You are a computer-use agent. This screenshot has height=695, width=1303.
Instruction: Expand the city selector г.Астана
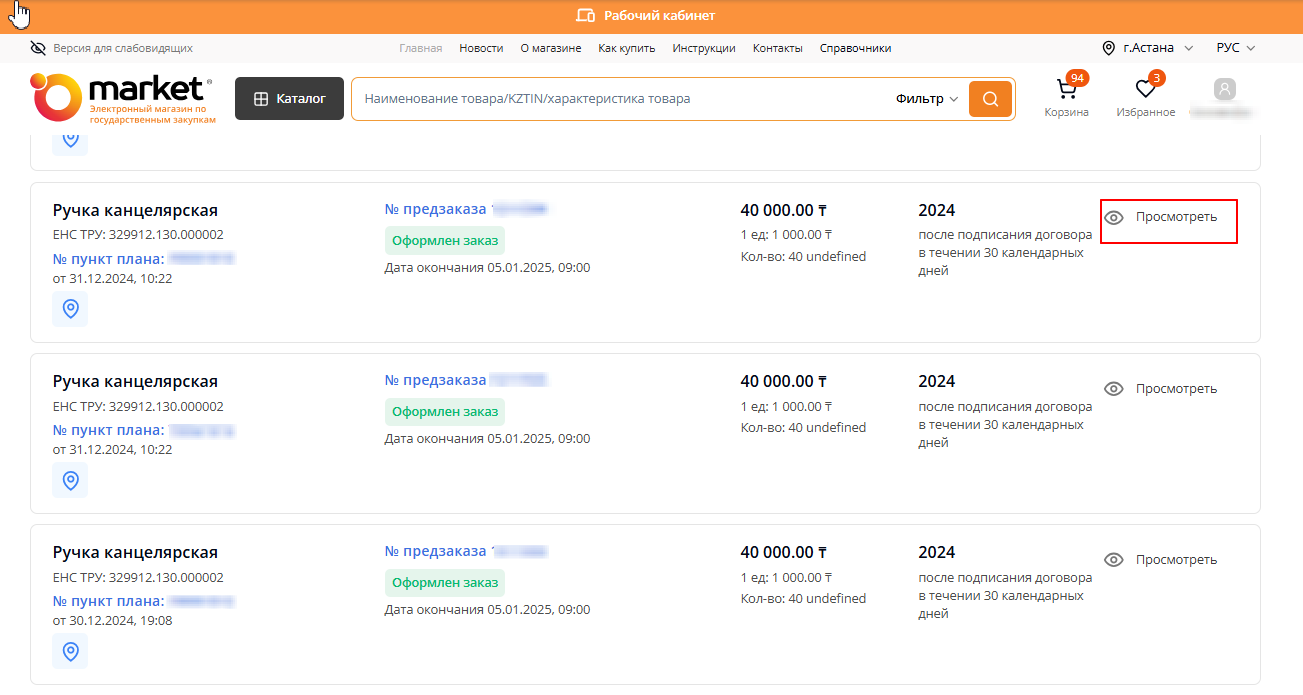(1148, 48)
